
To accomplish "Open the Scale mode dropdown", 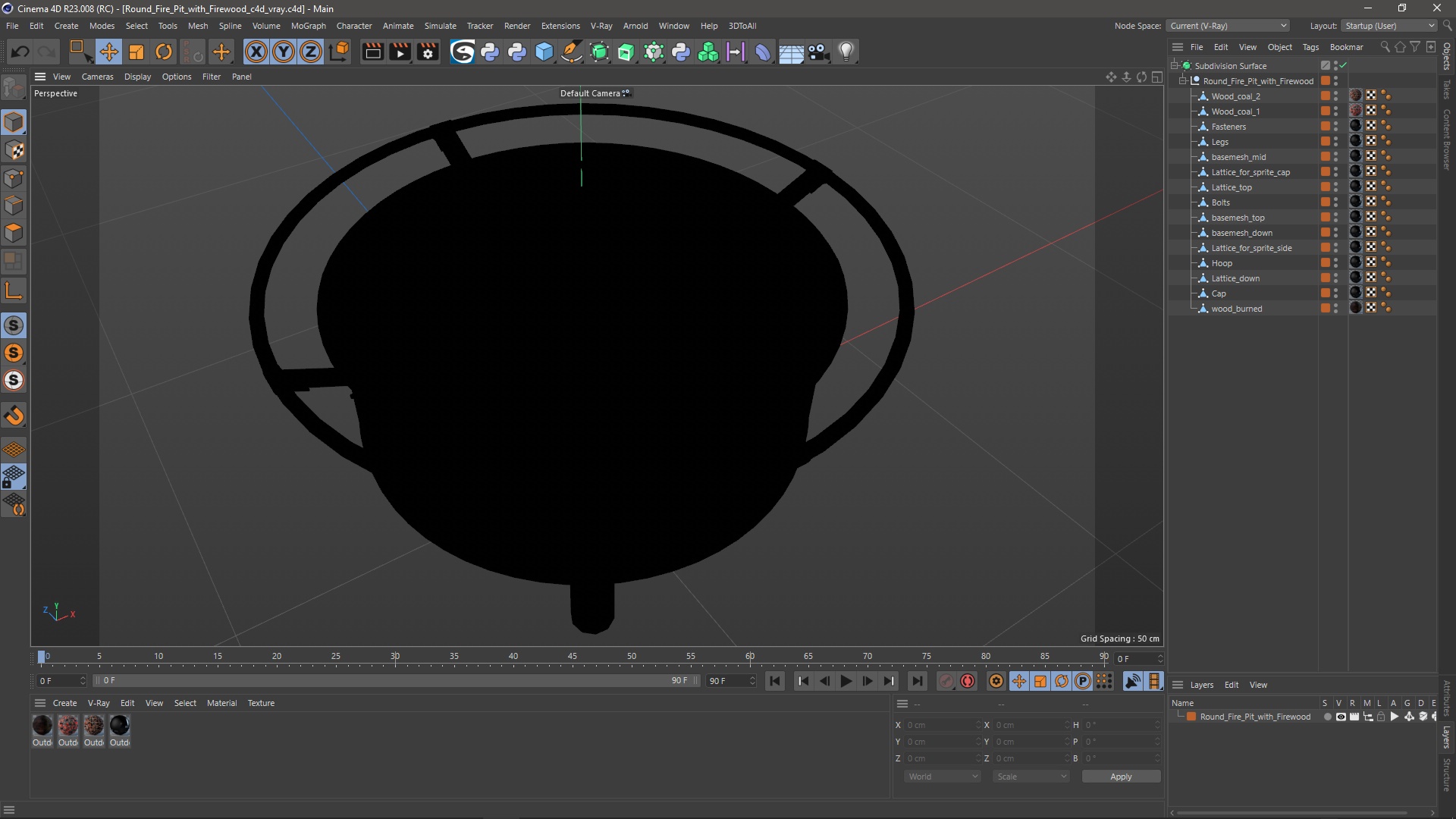I will coord(1031,777).
